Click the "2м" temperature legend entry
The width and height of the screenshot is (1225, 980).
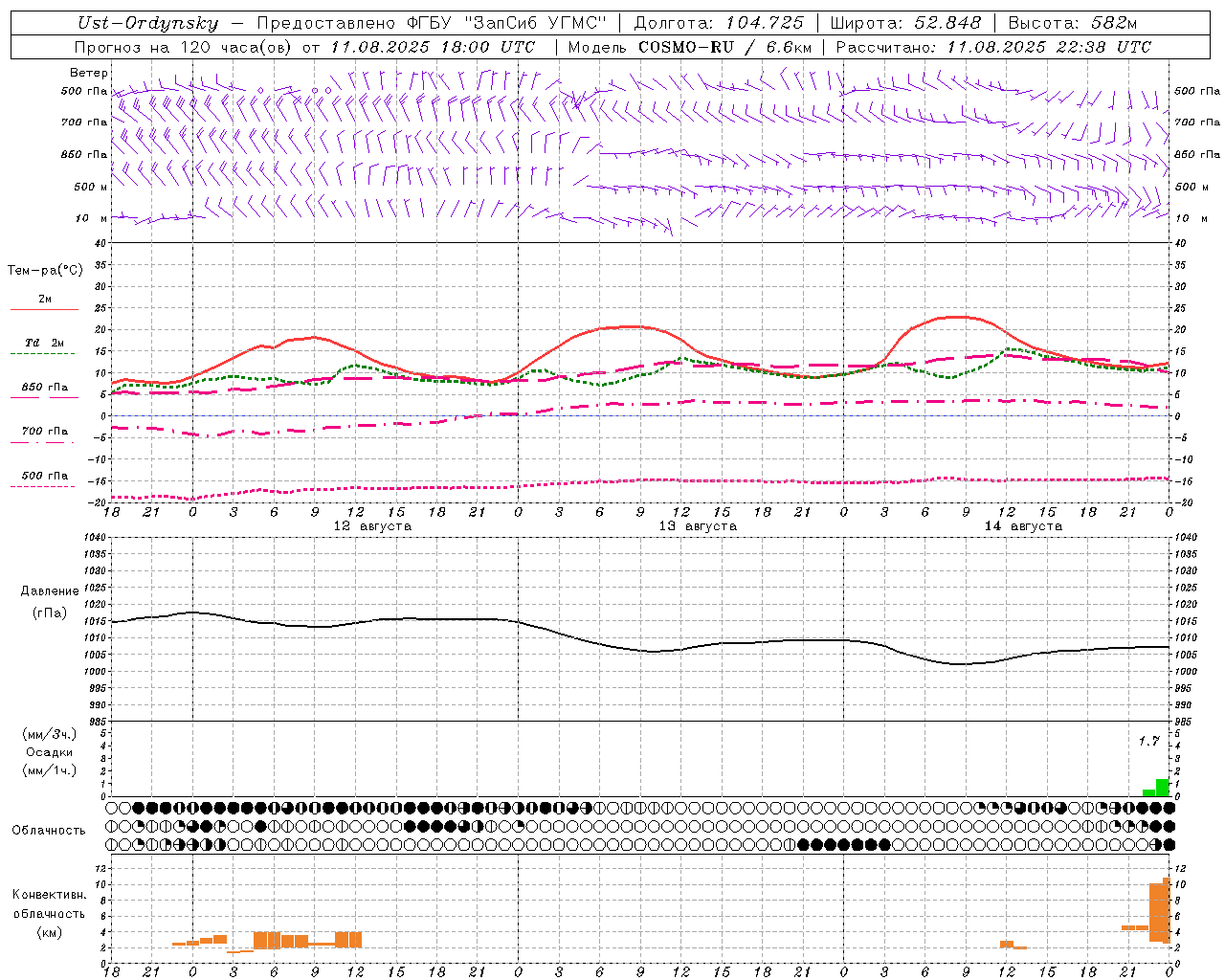tap(45, 300)
